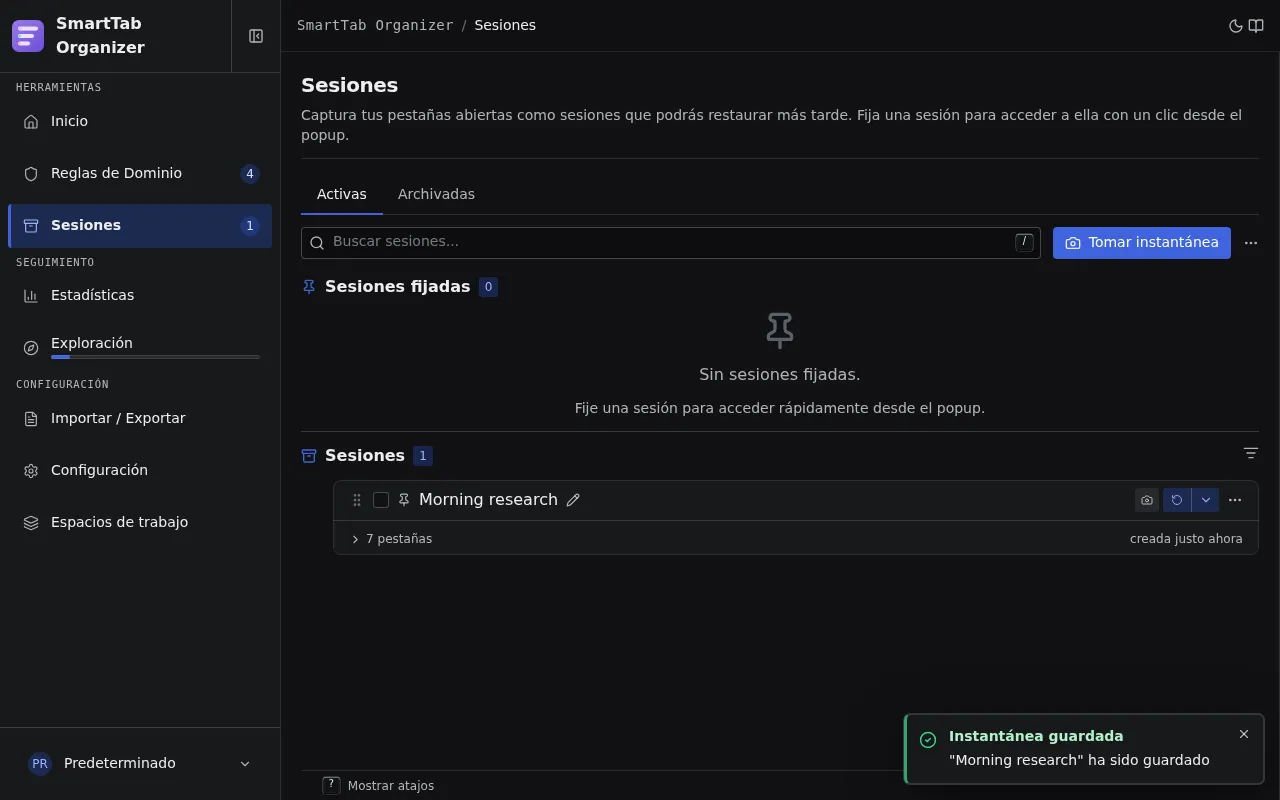1280x800 pixels.
Task: Click the Sesiones fijadas pin icon
Action: click(x=309, y=287)
